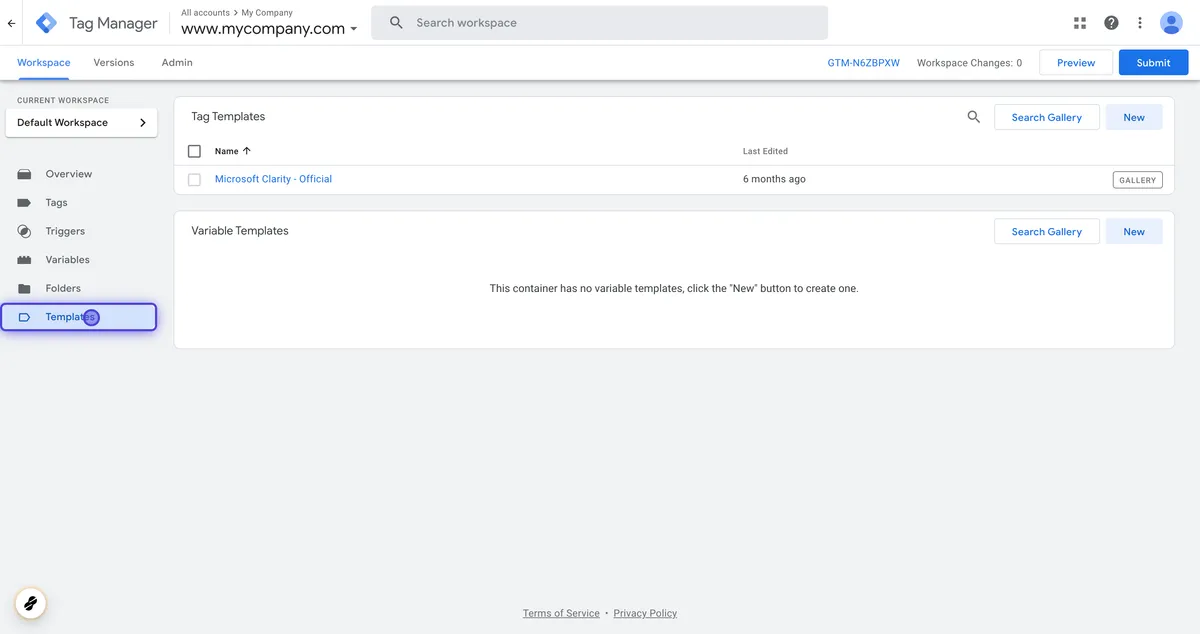Screen dimensions: 1200x634
Task: Click the 6 months ago cell
Action: tap(774, 179)
